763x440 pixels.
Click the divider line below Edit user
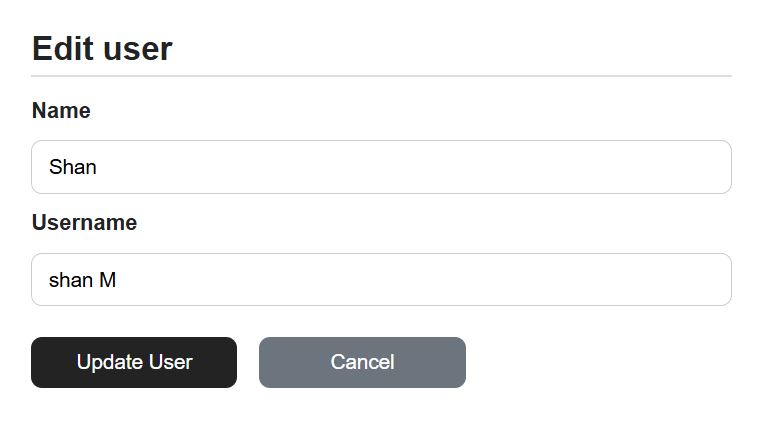point(381,76)
